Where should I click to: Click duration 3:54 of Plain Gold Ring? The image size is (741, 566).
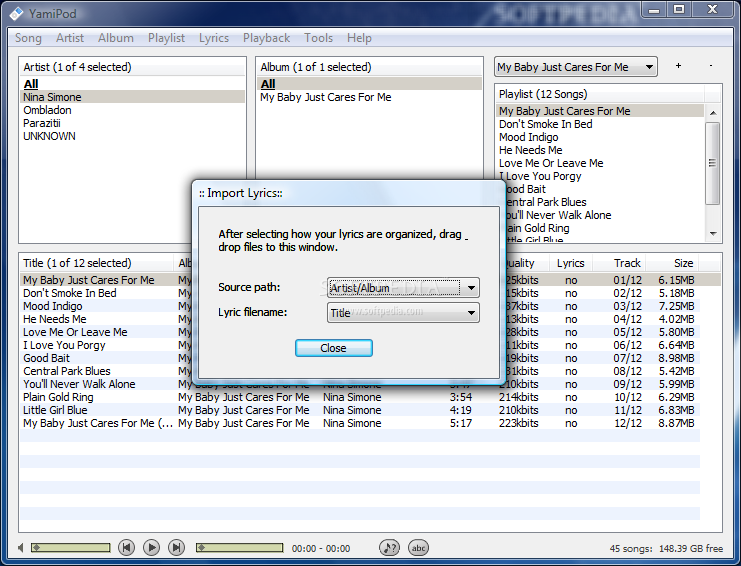click(460, 397)
